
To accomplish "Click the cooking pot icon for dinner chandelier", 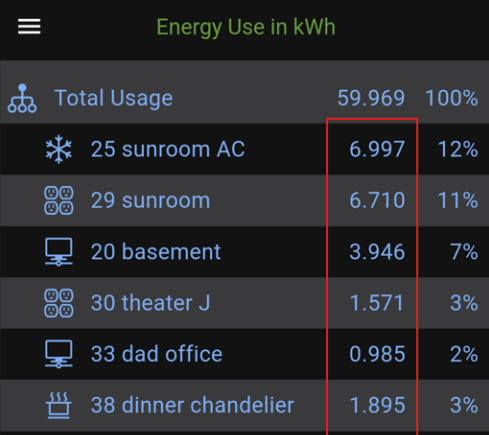I will [59, 405].
